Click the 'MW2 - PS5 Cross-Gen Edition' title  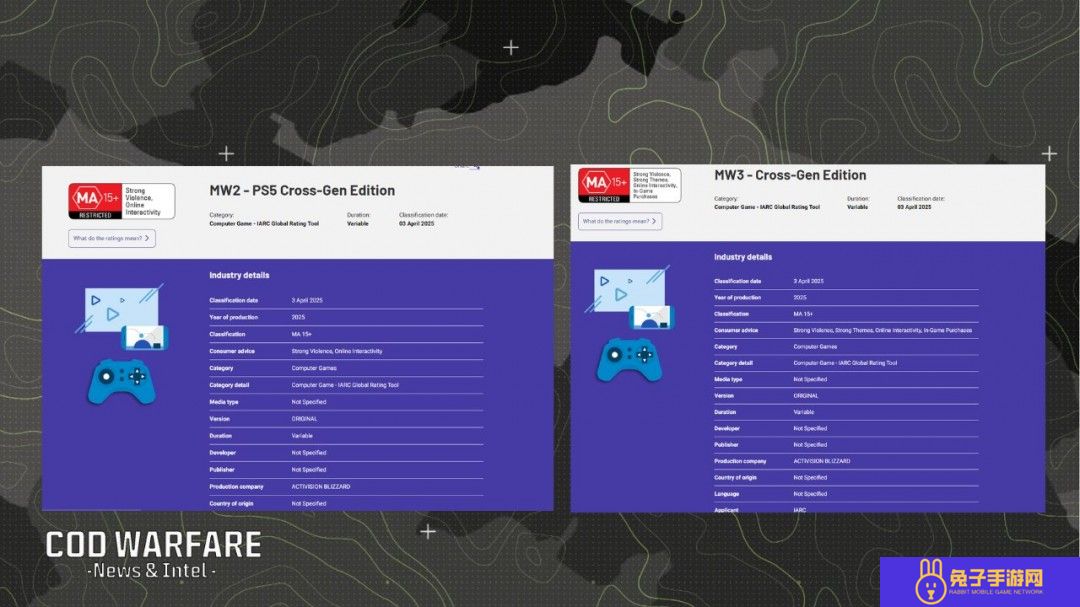(302, 190)
